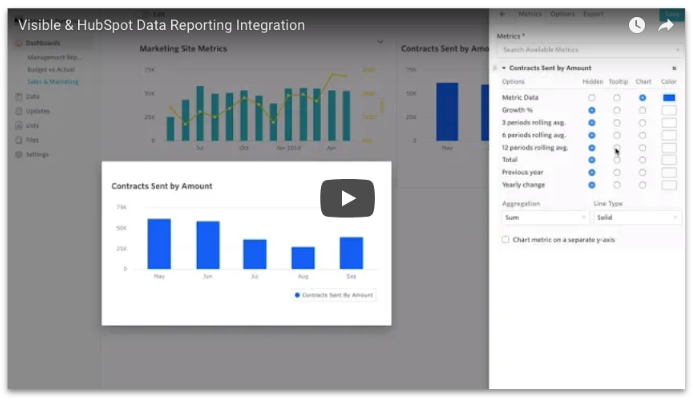Screen dimensions: 693x401
Task: Open the Aggregation Sum dropdown
Action: (545, 218)
